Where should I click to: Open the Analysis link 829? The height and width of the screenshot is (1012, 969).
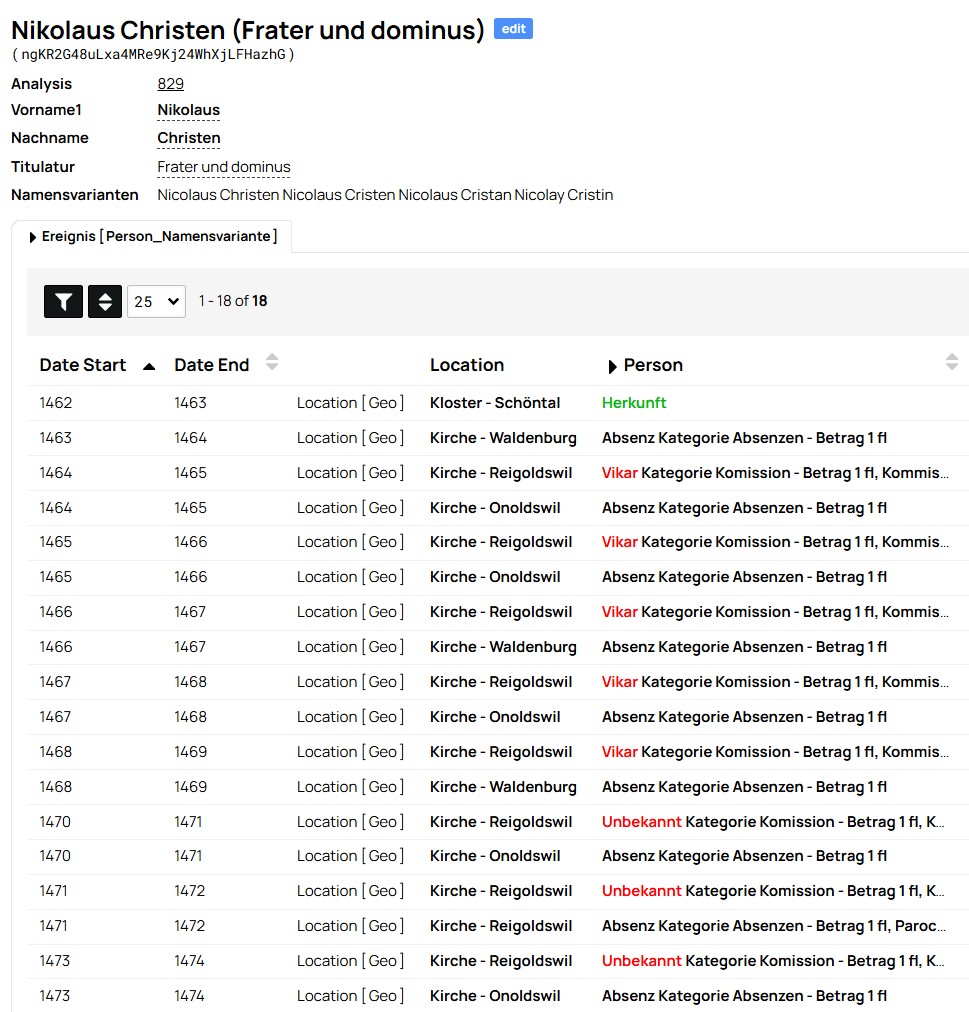(x=170, y=84)
